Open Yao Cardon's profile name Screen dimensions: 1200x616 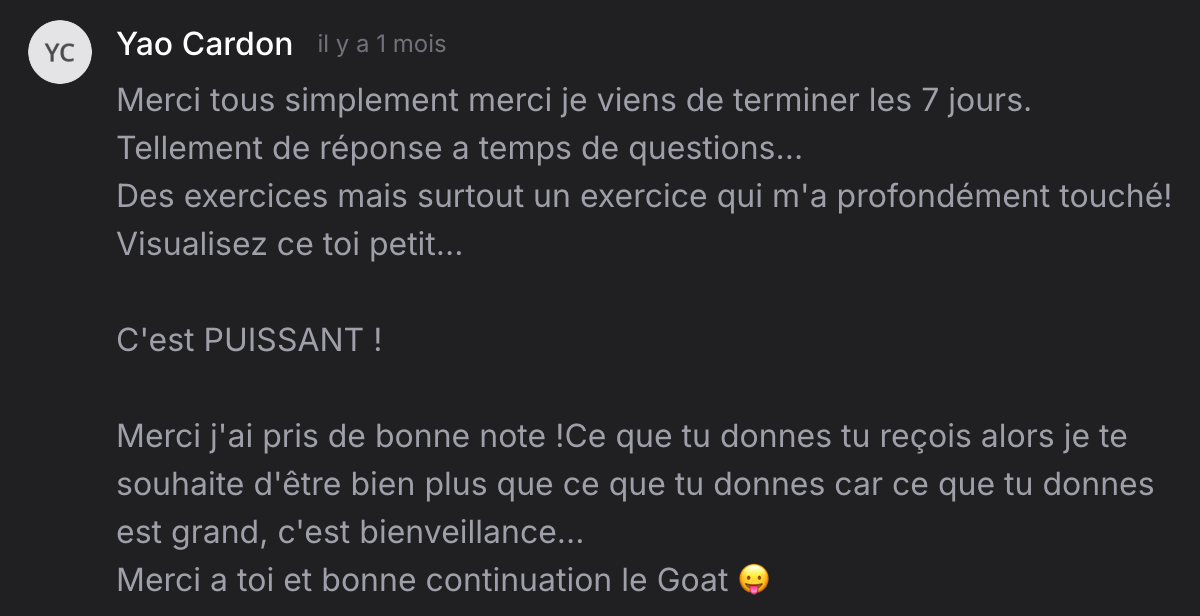(x=205, y=44)
